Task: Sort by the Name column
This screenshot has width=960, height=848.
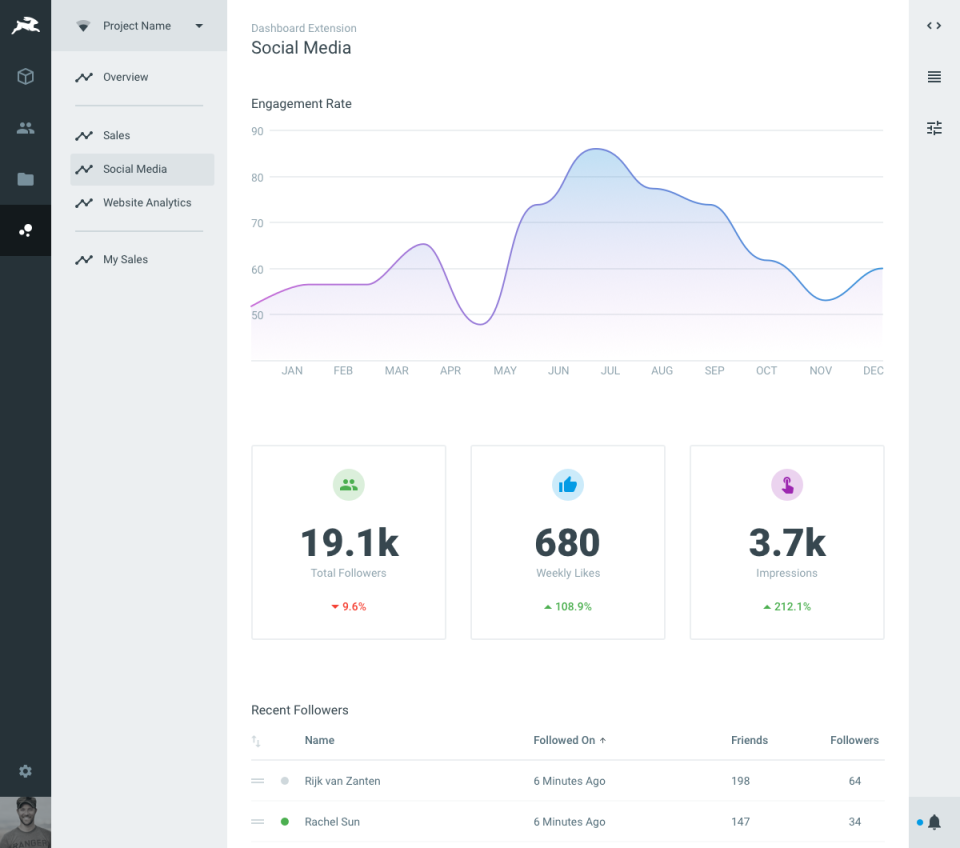Action: click(x=320, y=740)
